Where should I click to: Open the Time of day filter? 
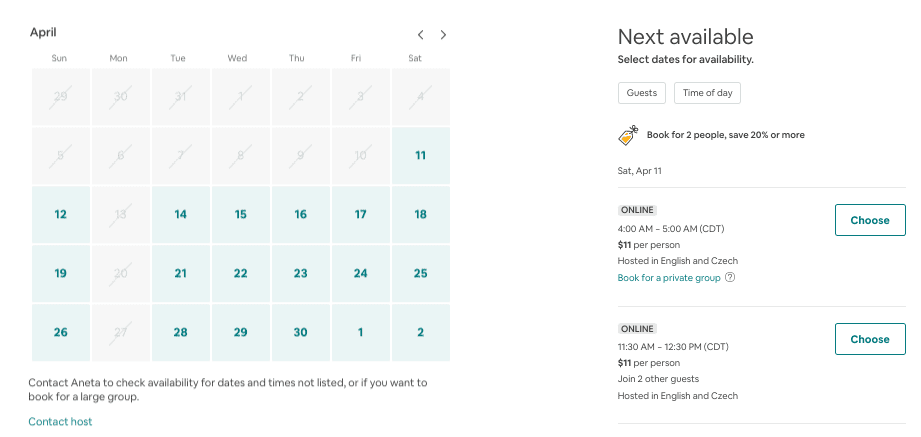708,93
